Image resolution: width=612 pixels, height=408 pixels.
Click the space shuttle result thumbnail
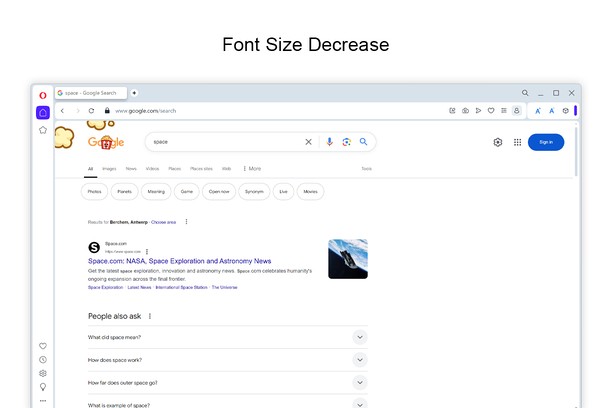coord(348,259)
